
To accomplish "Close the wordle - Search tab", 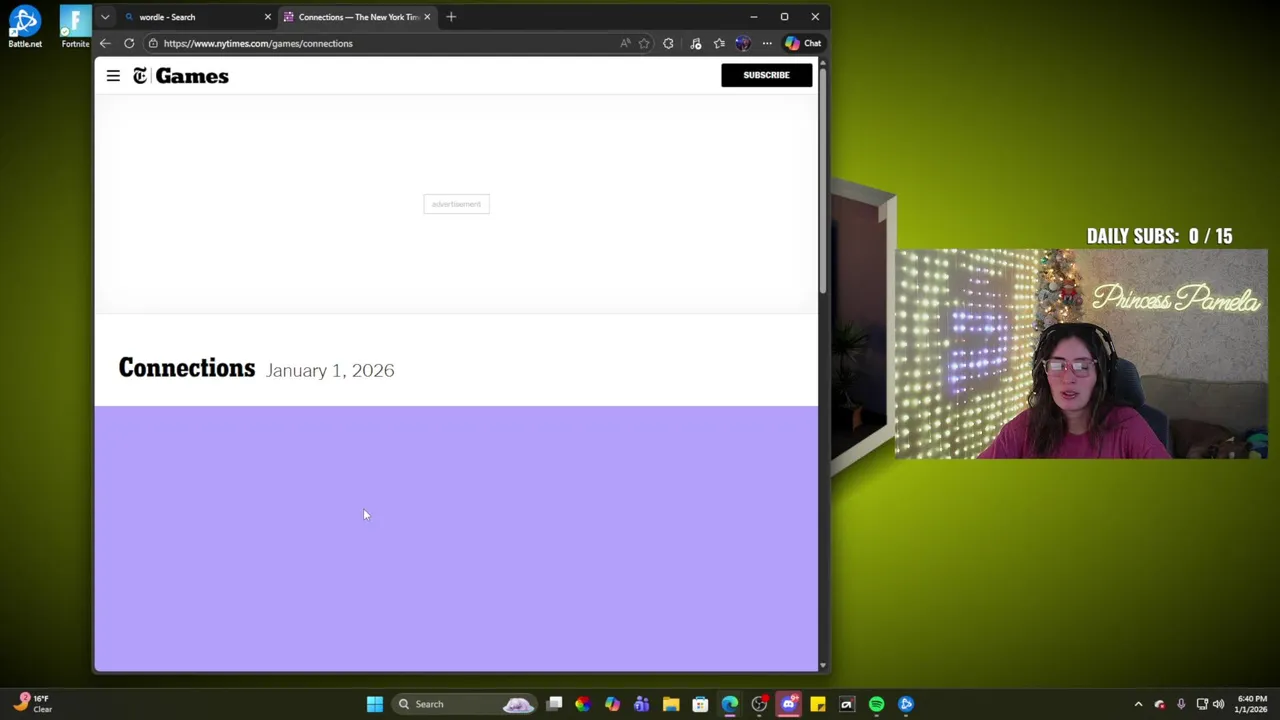I will pos(267,17).
